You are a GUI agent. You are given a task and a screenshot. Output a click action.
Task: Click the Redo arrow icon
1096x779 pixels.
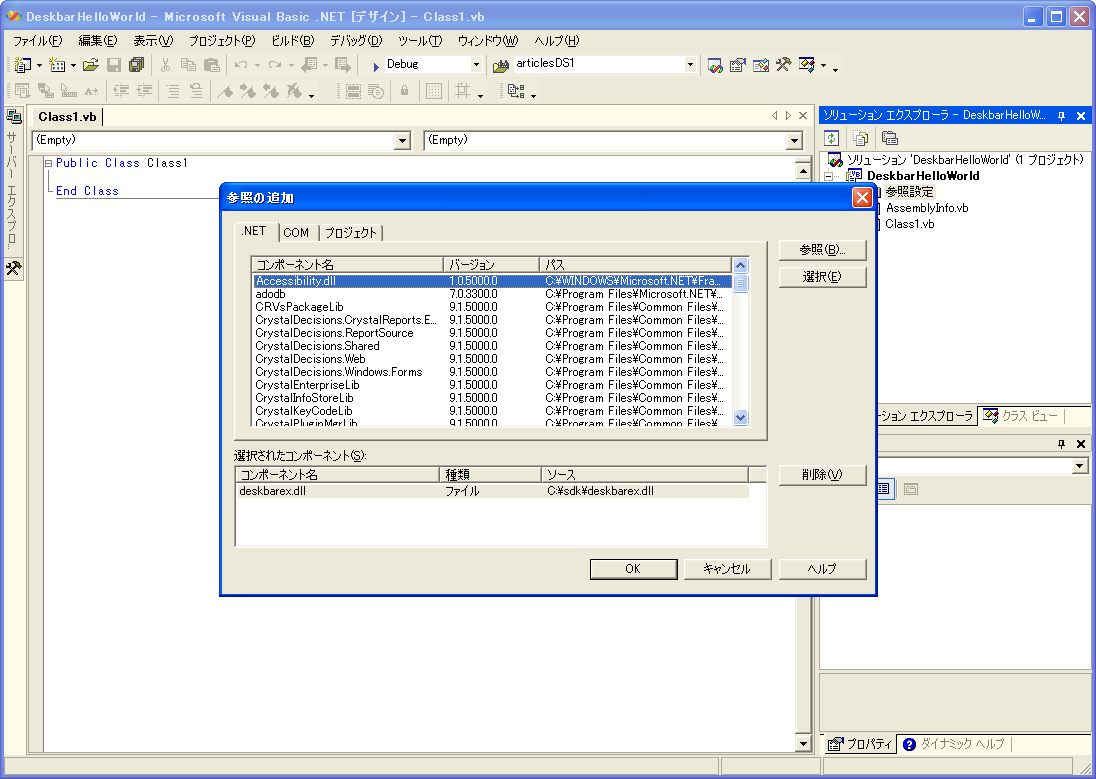(x=275, y=65)
